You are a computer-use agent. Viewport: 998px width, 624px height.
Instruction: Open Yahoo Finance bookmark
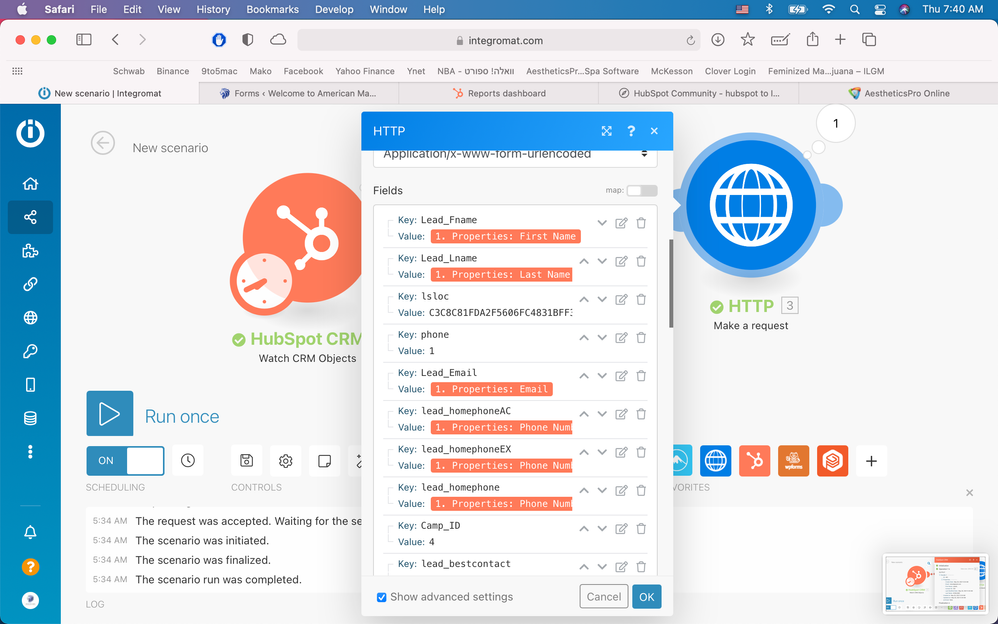365,71
